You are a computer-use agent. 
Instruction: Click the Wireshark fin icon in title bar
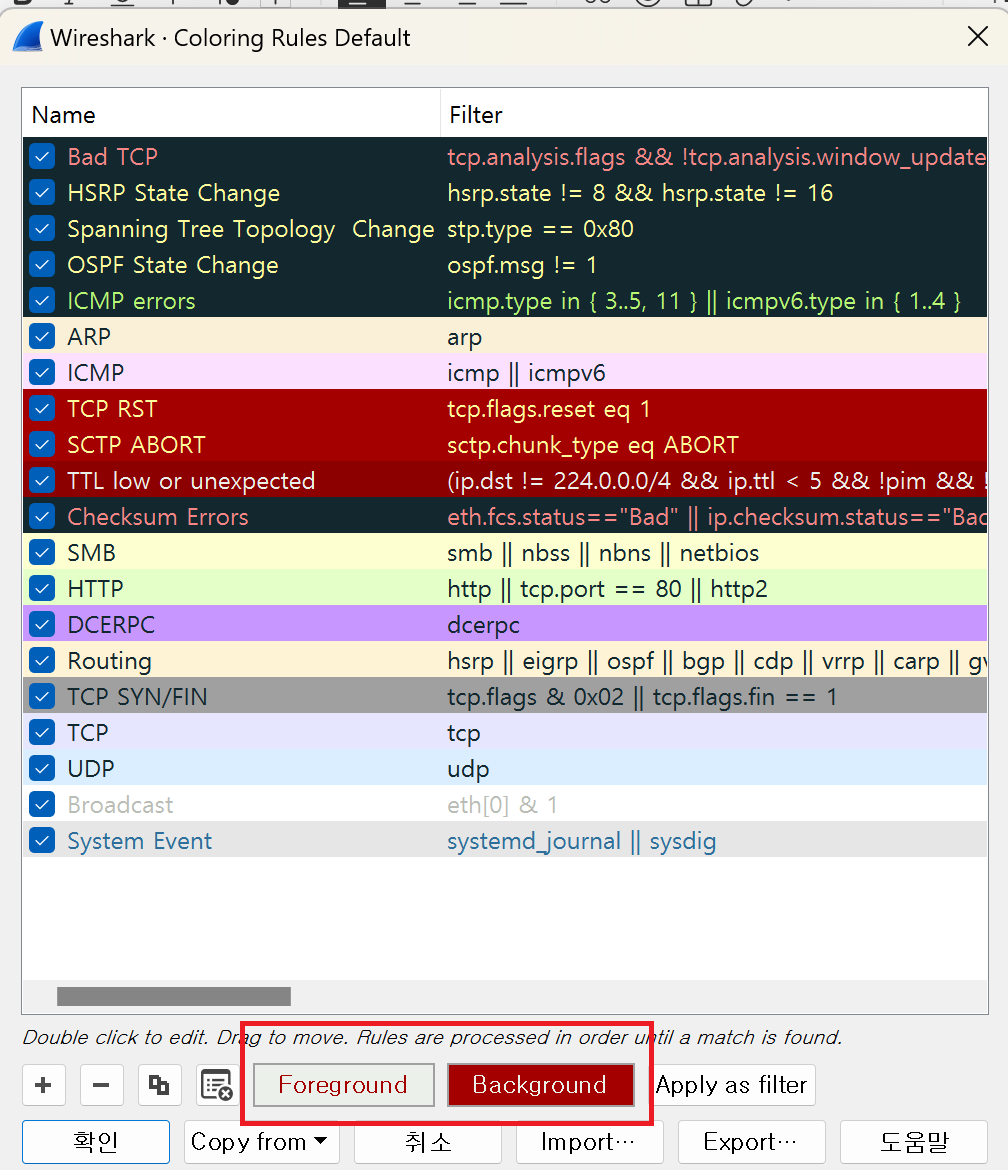click(x=28, y=37)
